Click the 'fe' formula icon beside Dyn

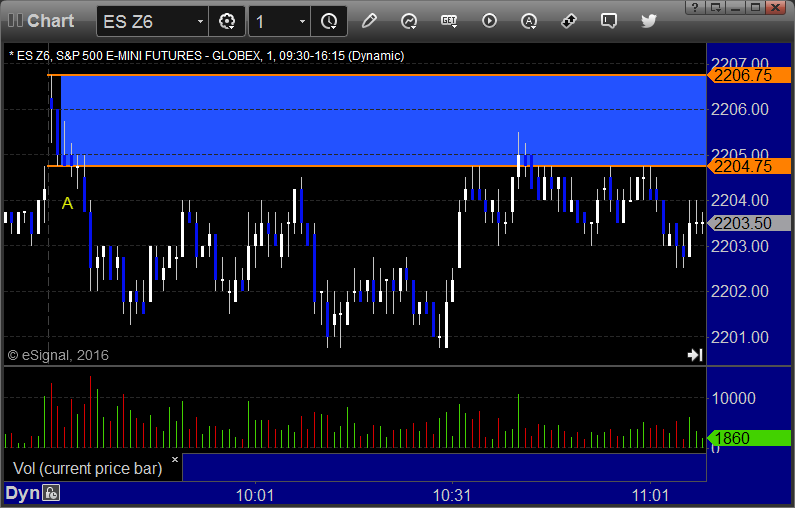[x=51, y=493]
